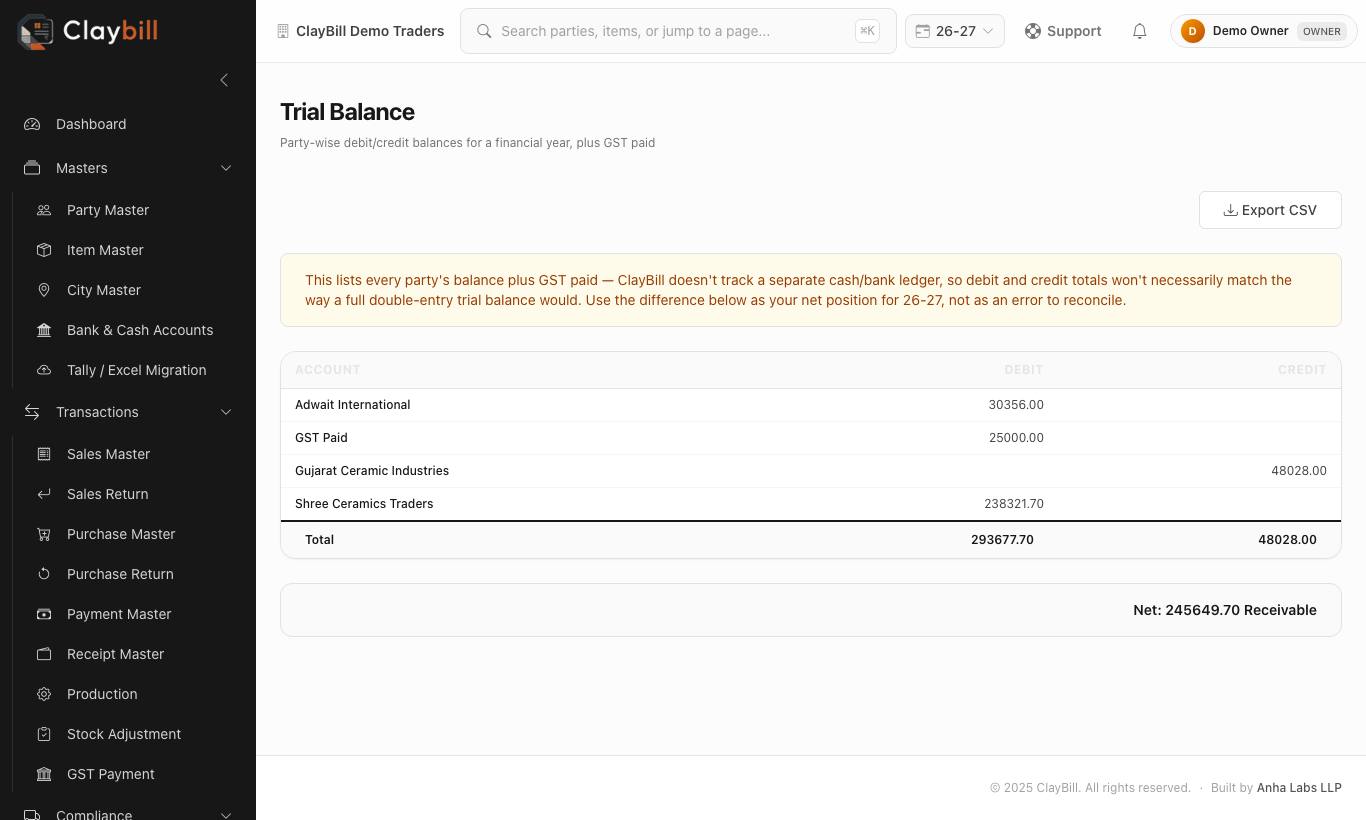The width and height of the screenshot is (1366, 820).
Task: Collapse the Transactions section chevron
Action: click(226, 412)
